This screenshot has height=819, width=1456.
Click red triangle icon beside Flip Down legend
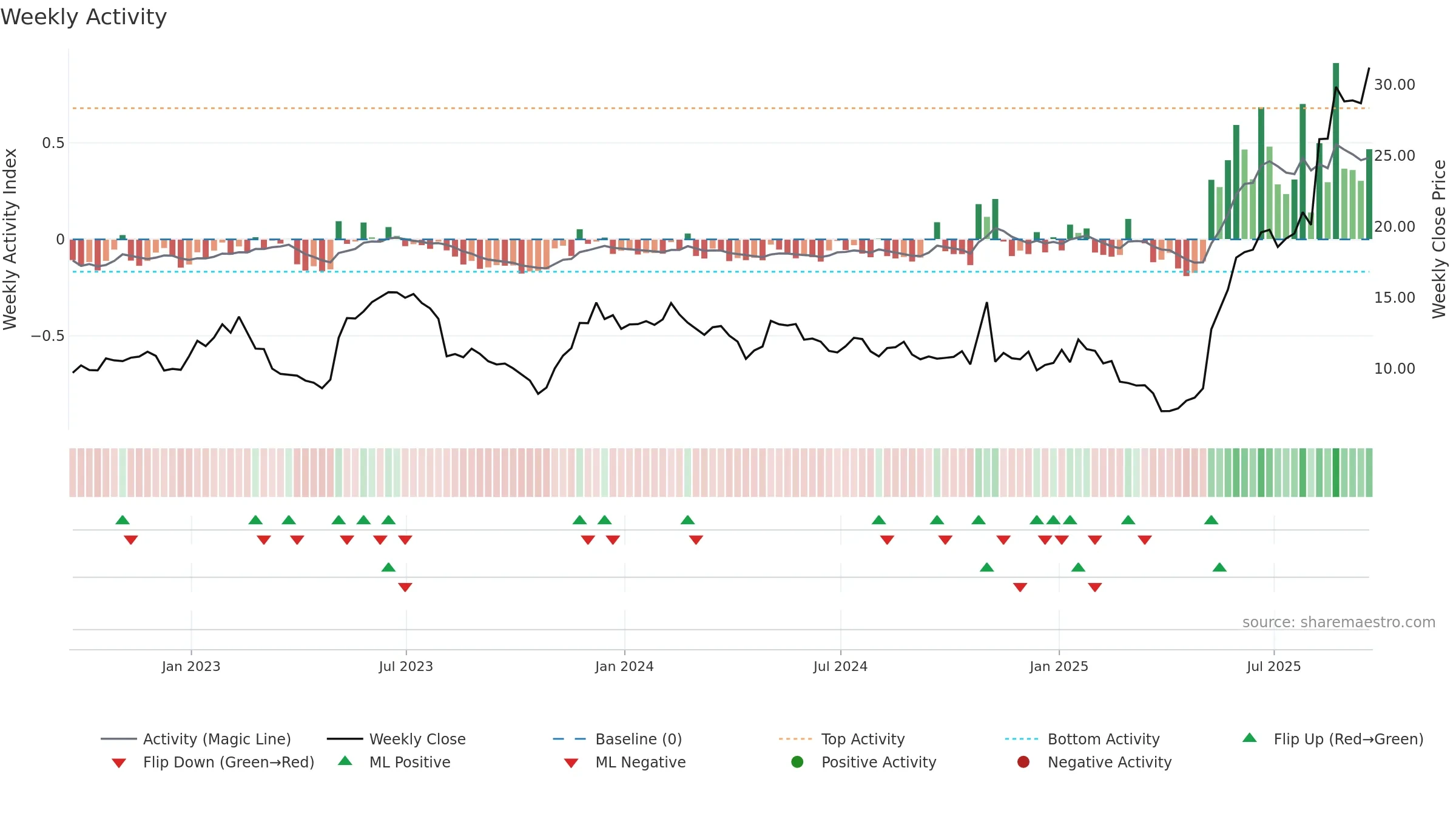click(119, 763)
